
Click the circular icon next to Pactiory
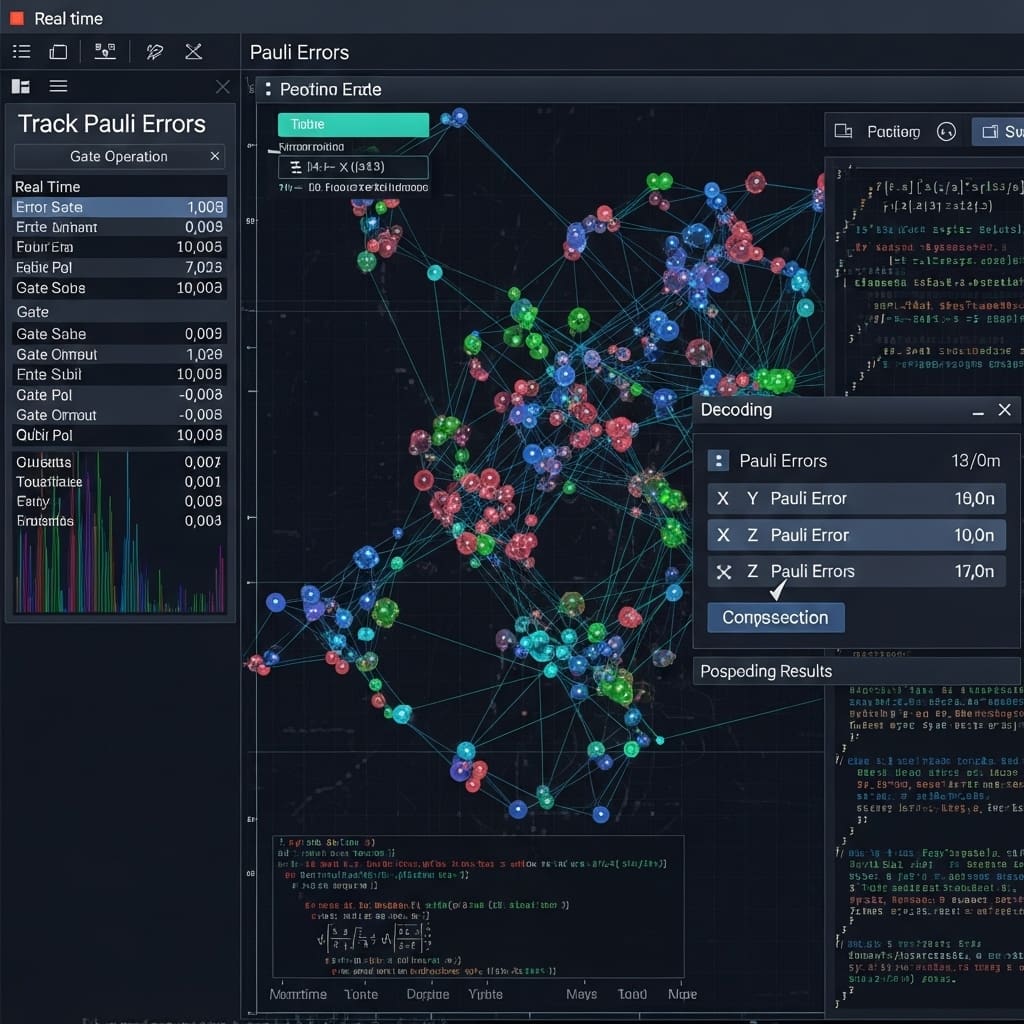point(946,132)
